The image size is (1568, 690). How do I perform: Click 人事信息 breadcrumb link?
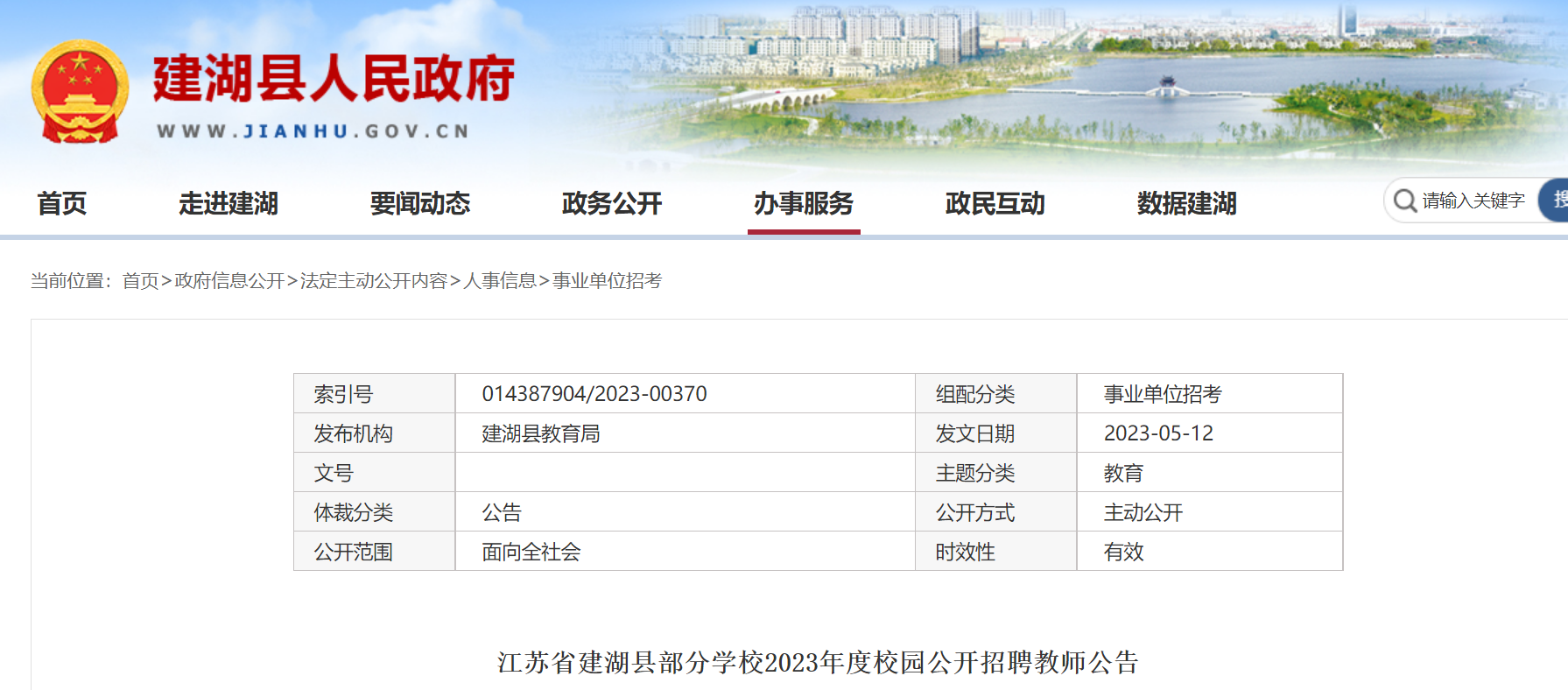500,281
